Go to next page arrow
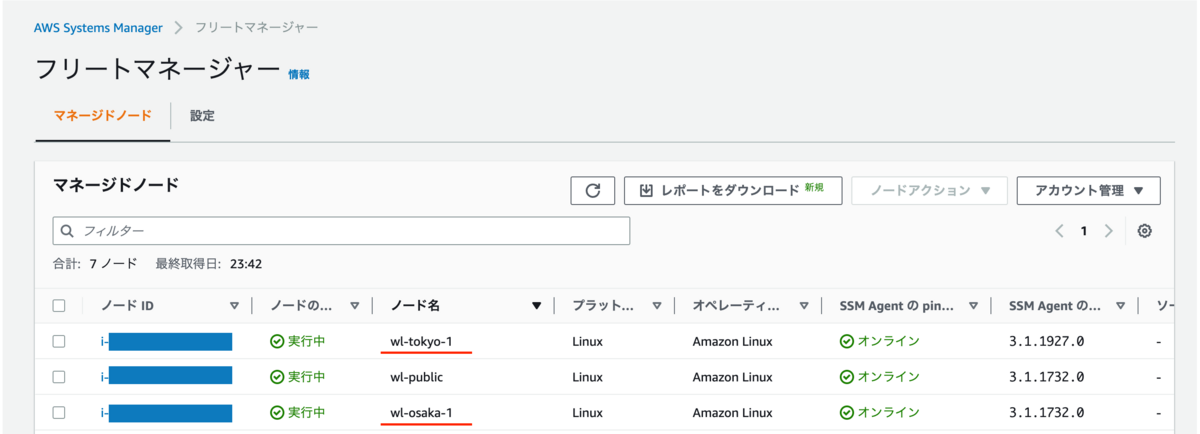1200x434 pixels. pyautogui.click(x=1108, y=231)
